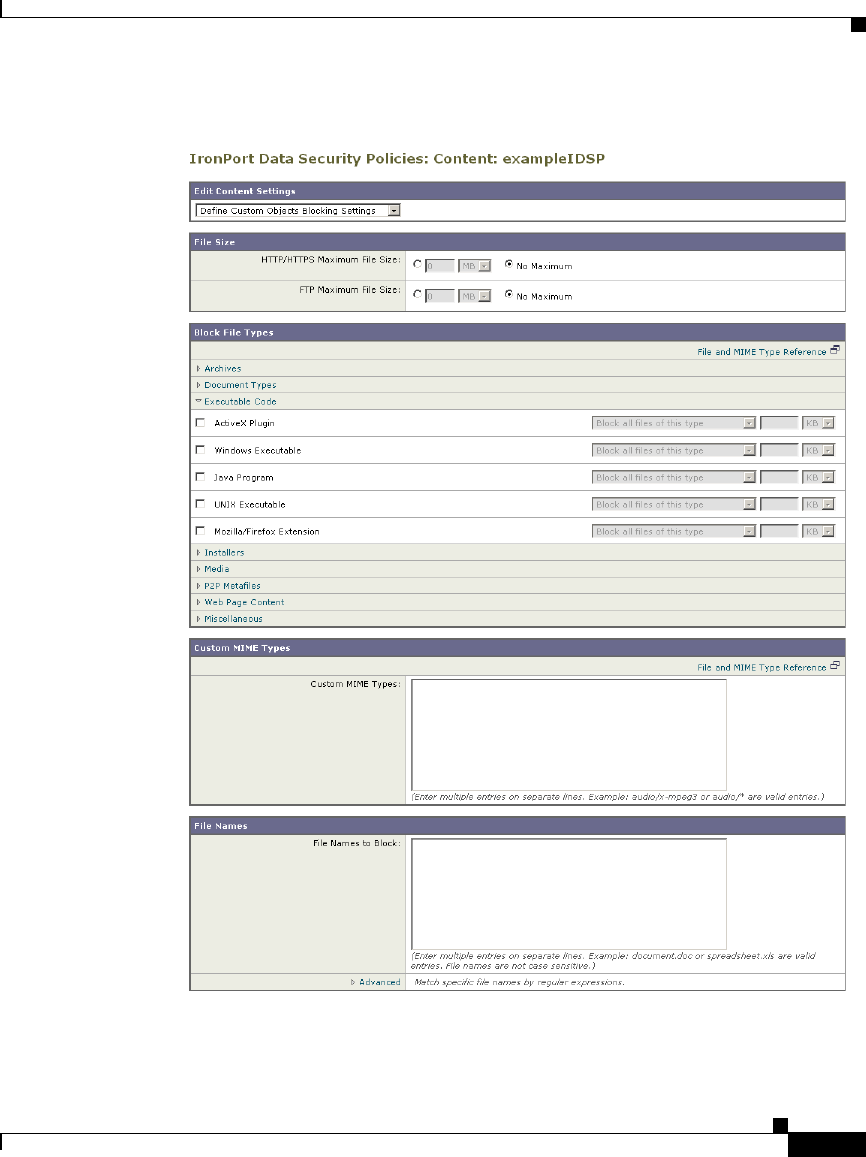Open ActiveX Plugin KB unit dropdown
Screen dimensions: 866x1157
(818, 423)
